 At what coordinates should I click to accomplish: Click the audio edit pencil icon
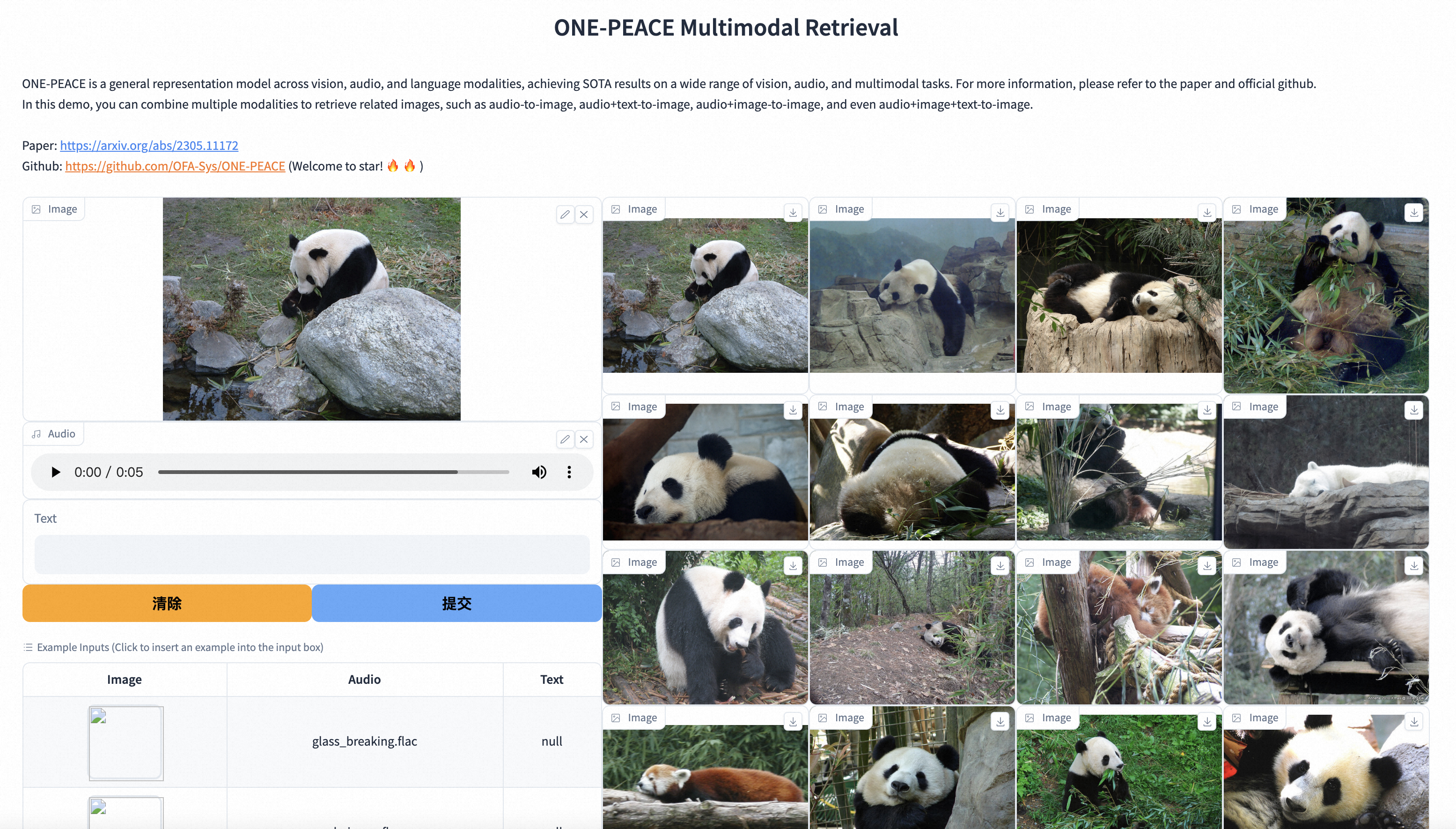565,439
